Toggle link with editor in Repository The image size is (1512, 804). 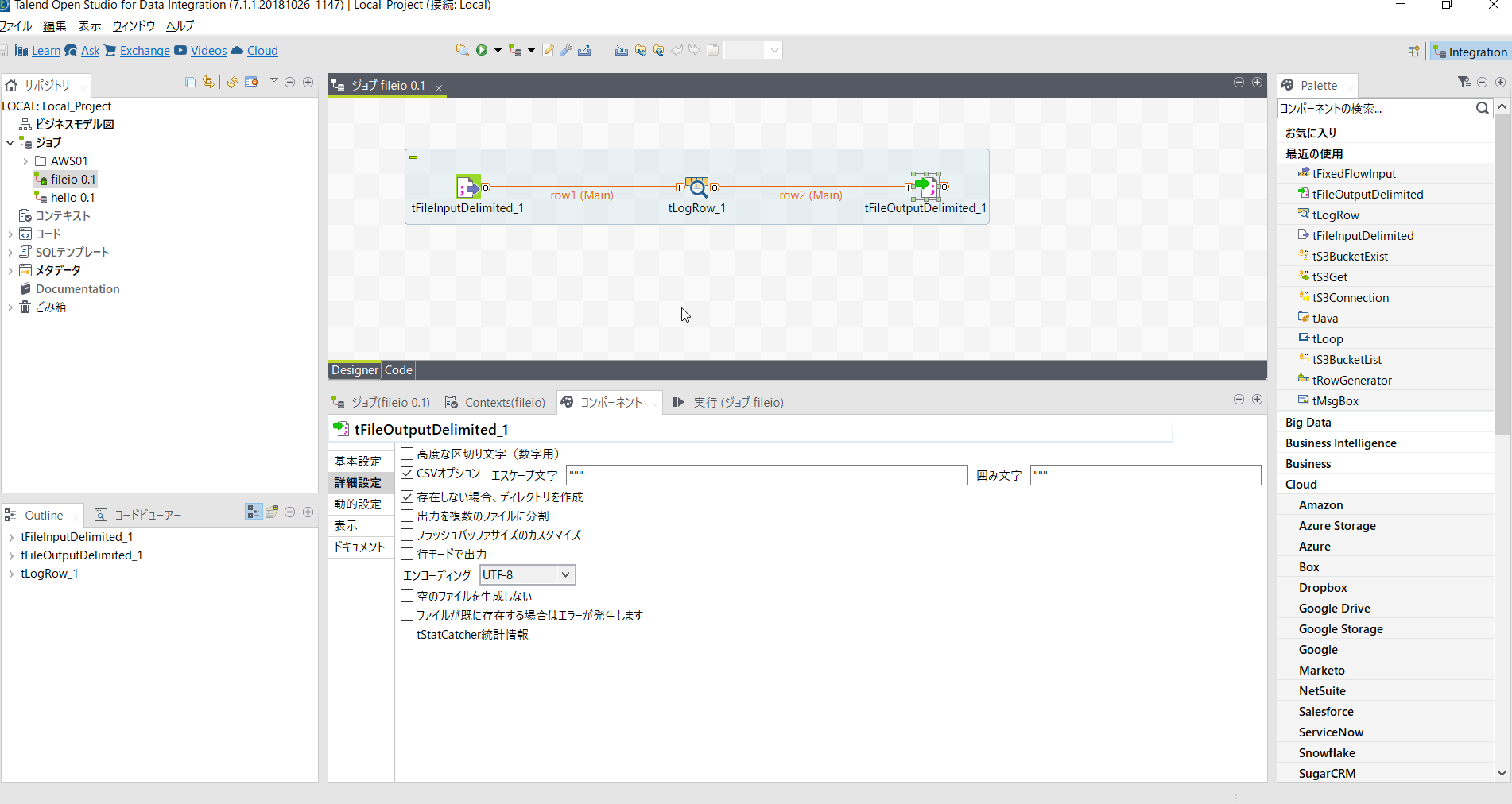[x=208, y=82]
